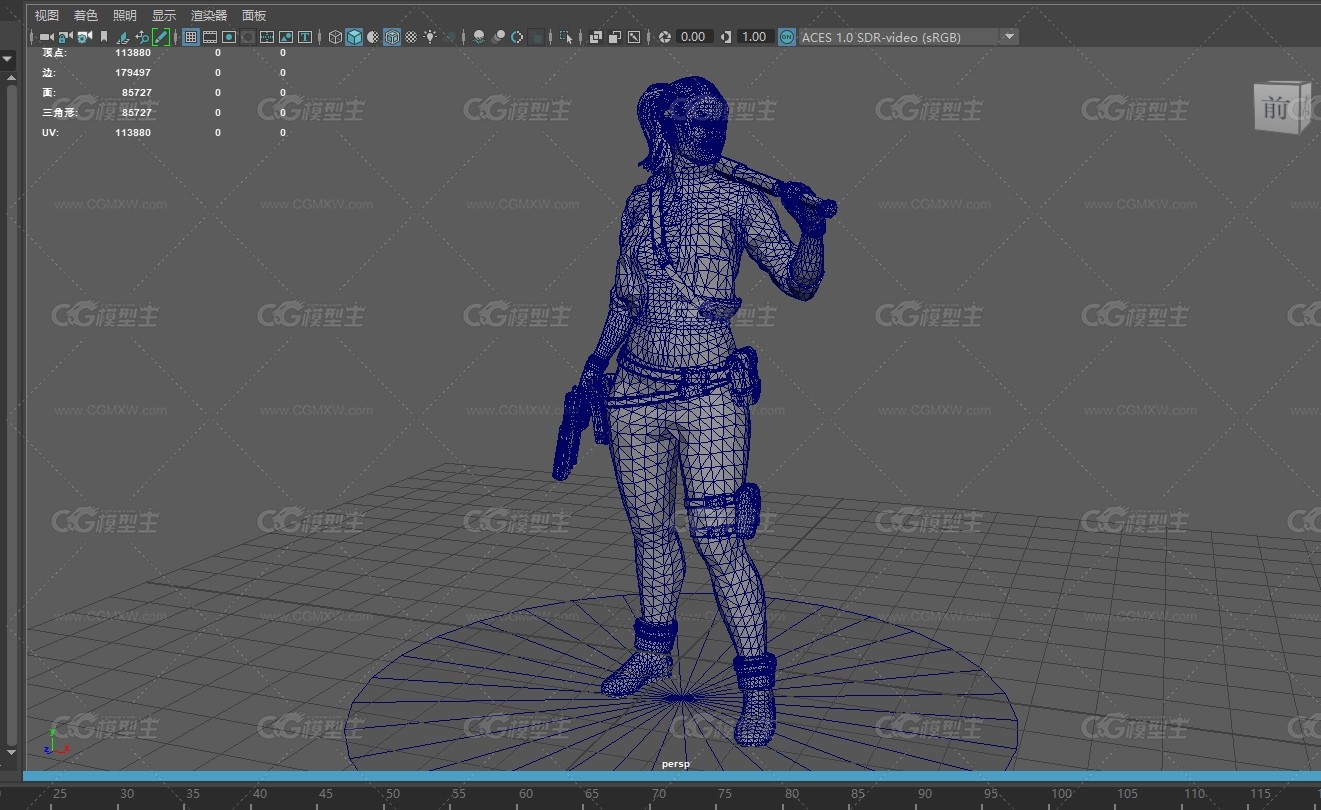Screen dimensions: 1321x810
Task: Click the bookmarks icon
Action: 104,37
